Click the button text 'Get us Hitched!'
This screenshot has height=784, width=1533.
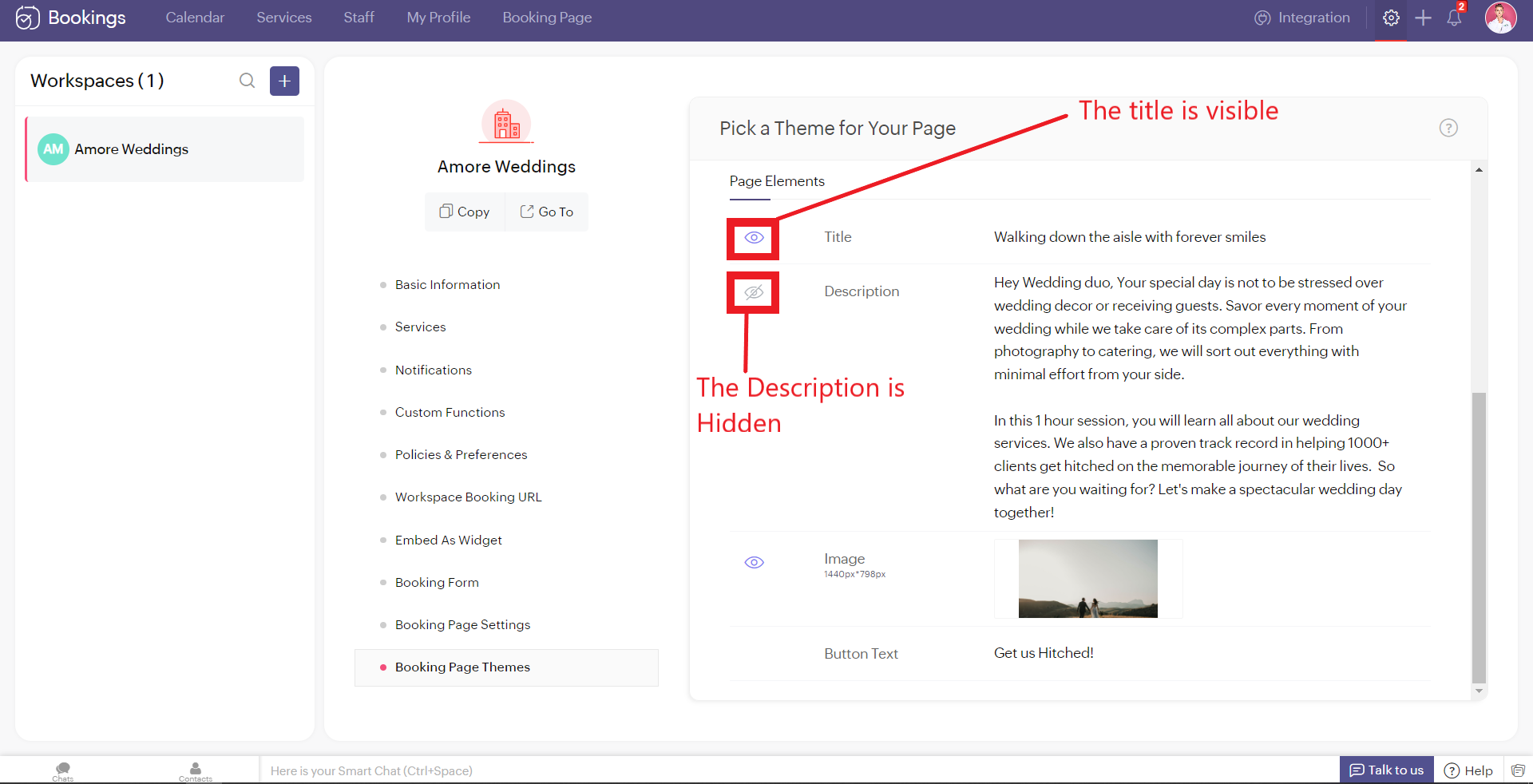pos(1044,653)
